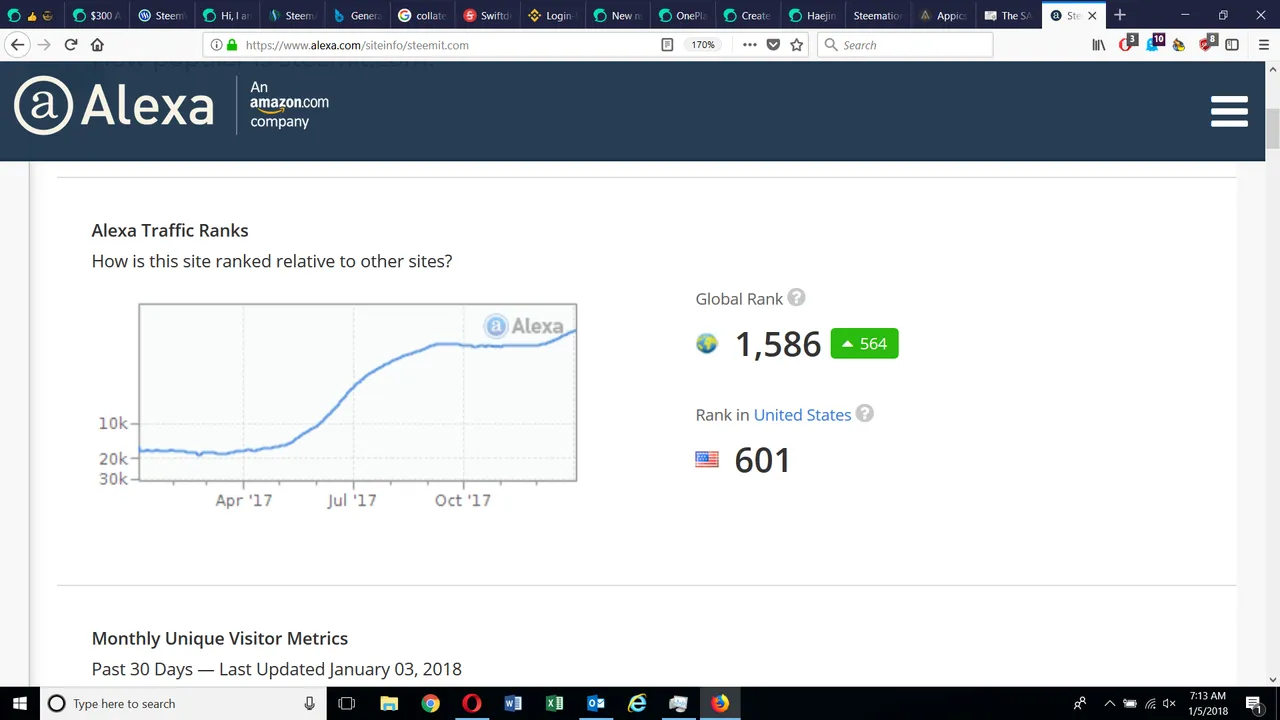Open page actions three-dot menu
Image resolution: width=1280 pixels, height=720 pixels.
point(749,45)
